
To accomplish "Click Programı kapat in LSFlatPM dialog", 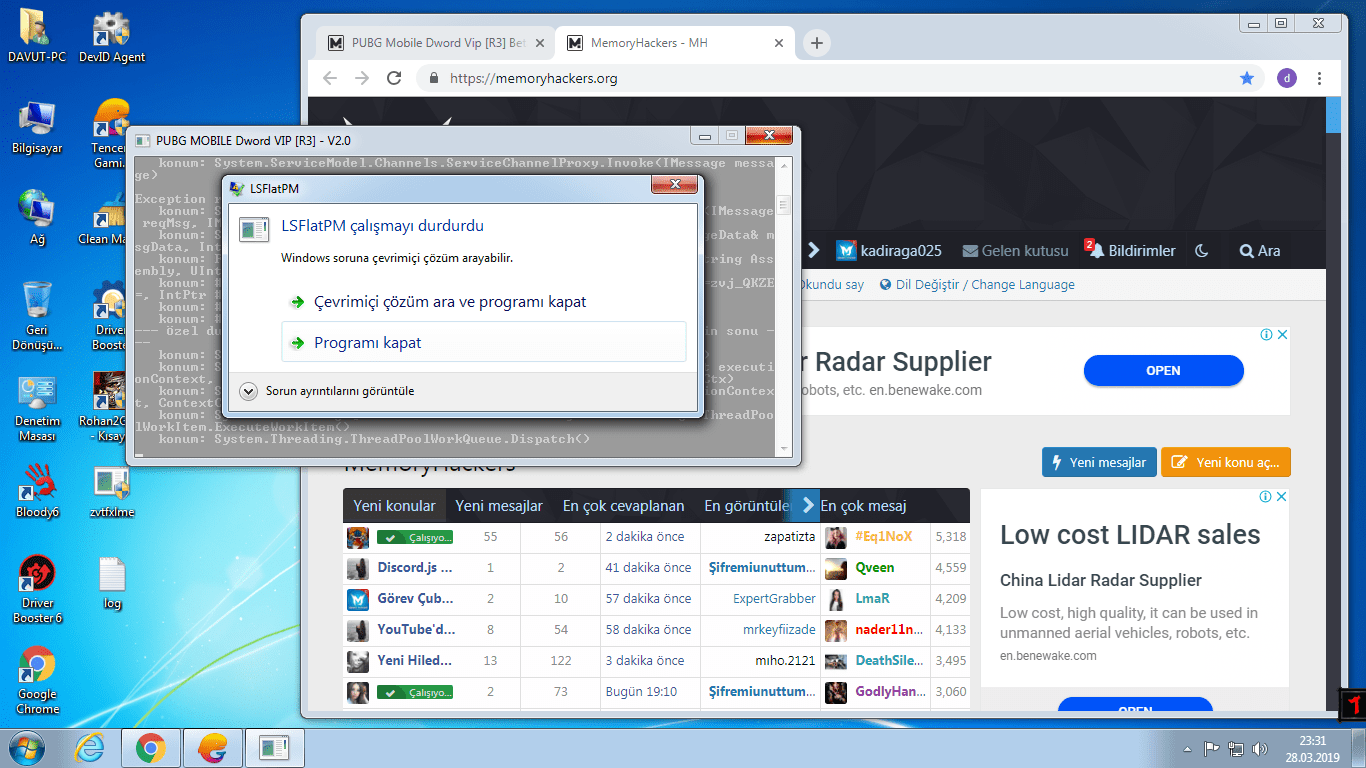I will [x=485, y=342].
